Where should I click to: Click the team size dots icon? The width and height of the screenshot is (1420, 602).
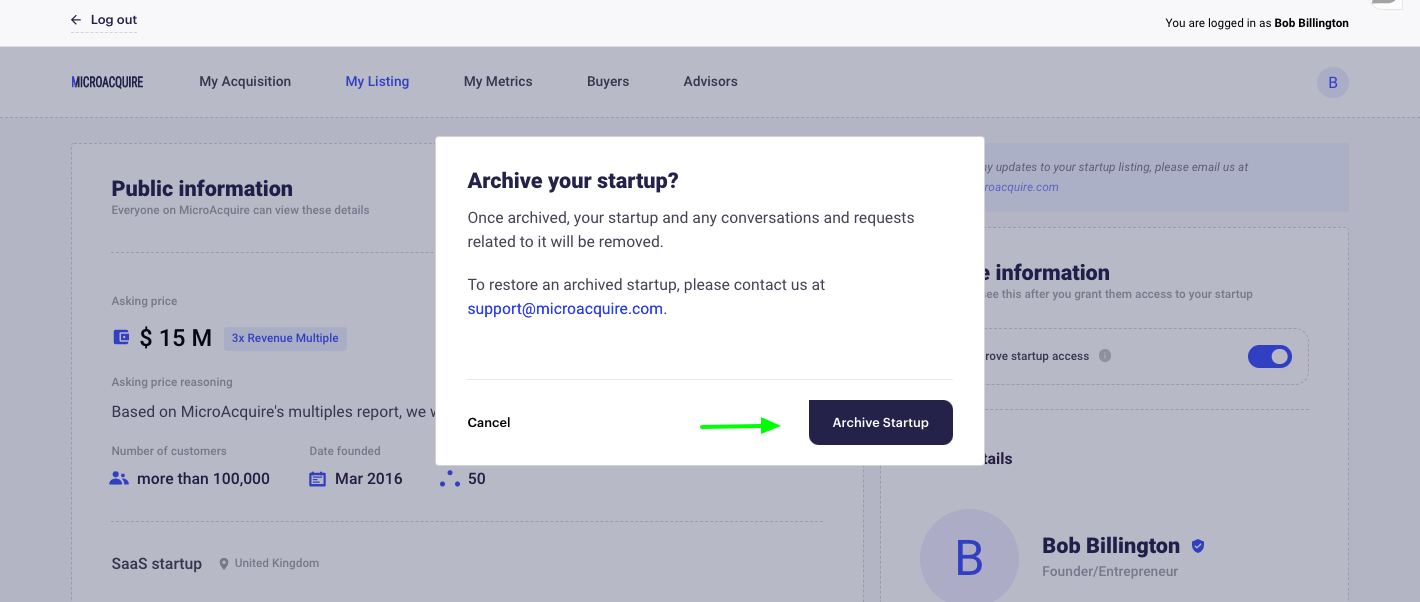tap(449, 479)
